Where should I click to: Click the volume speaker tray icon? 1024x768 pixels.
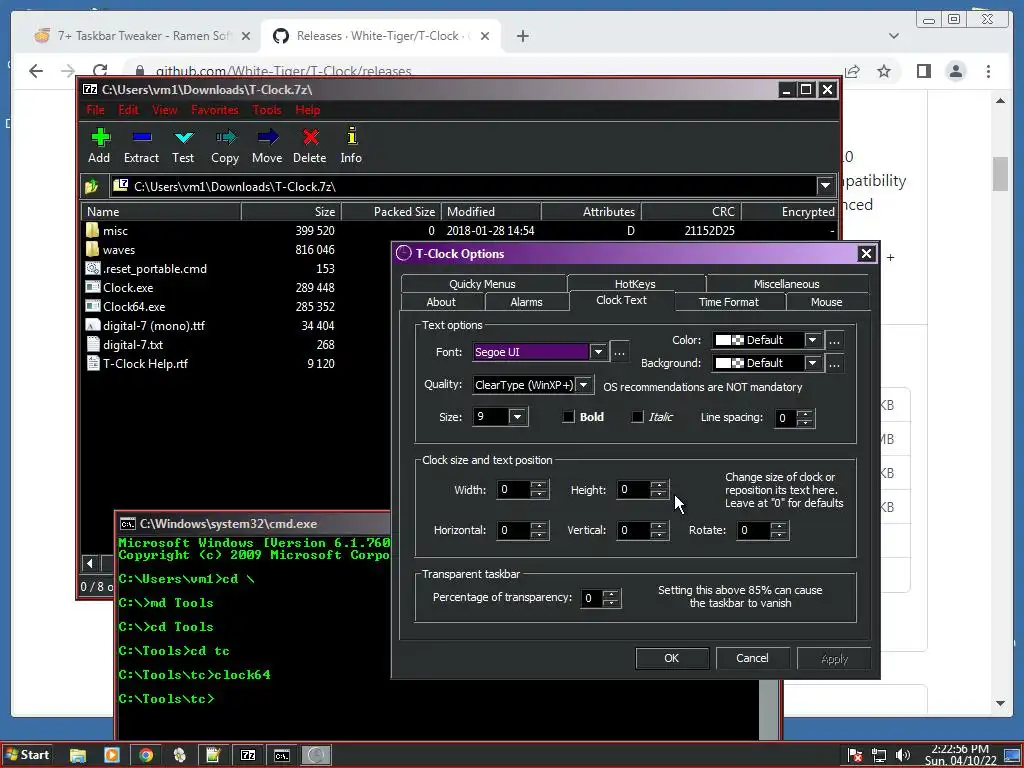[903, 756]
